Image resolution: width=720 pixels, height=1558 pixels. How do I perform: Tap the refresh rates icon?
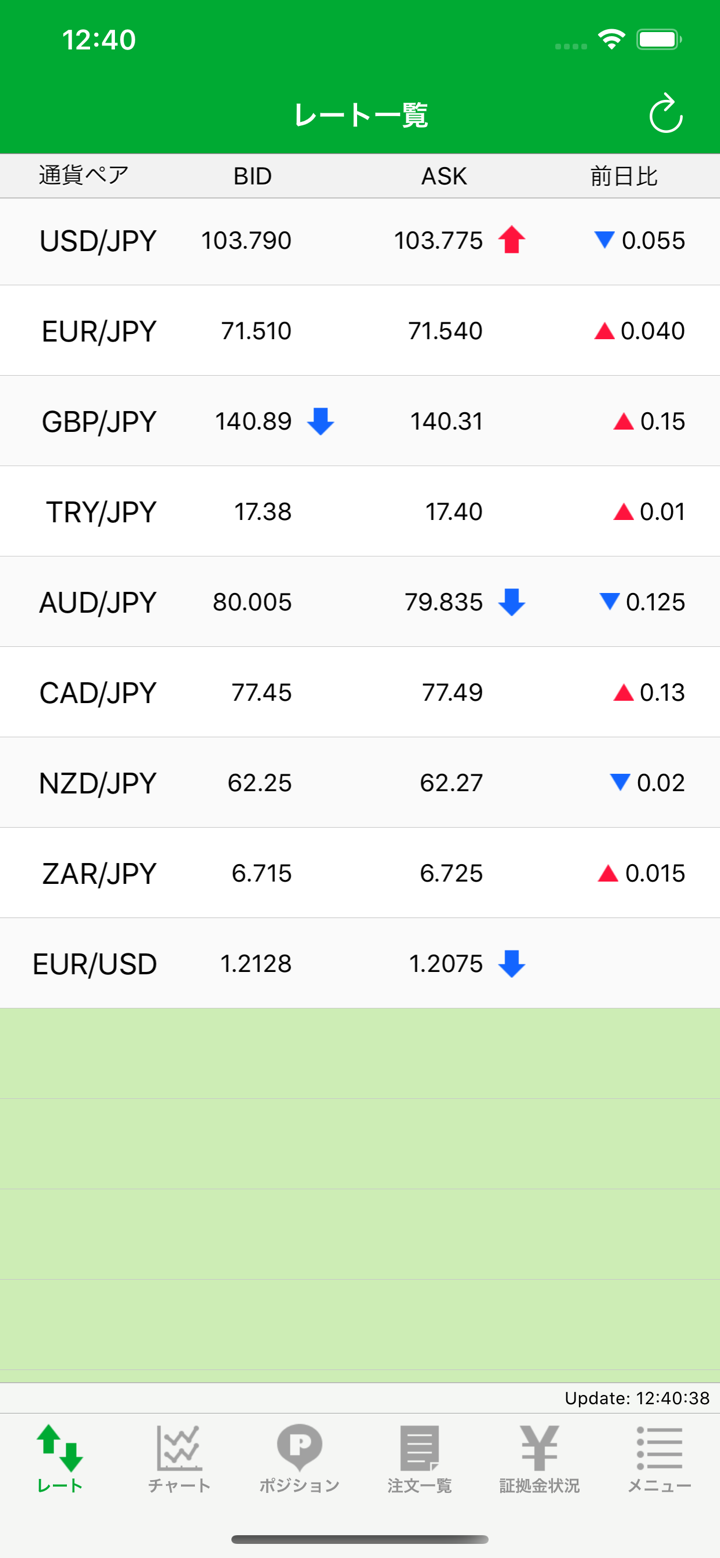pyautogui.click(x=665, y=115)
